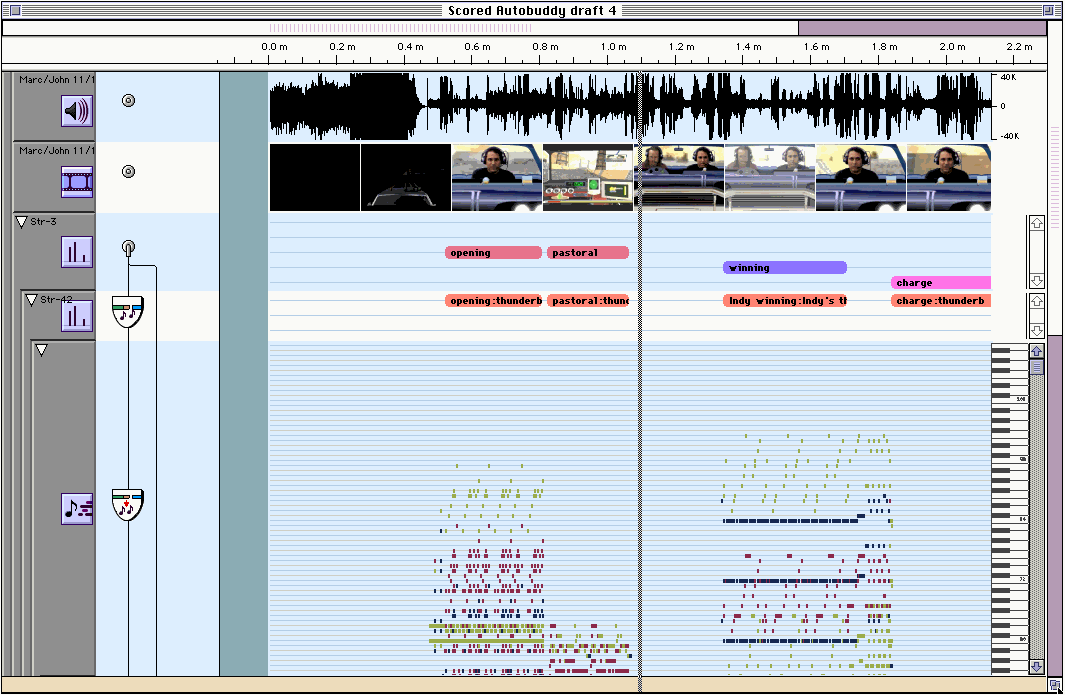Click the Str-3 track scroll down arrow
Screen dimensions: 1065x695
[x=1036, y=281]
